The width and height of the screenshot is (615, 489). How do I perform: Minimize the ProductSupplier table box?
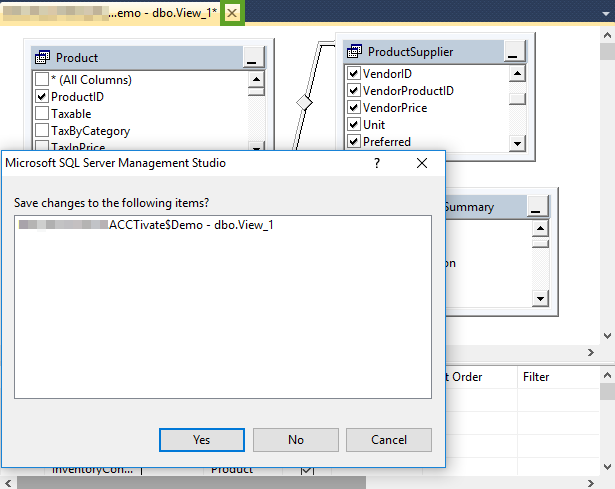point(513,52)
